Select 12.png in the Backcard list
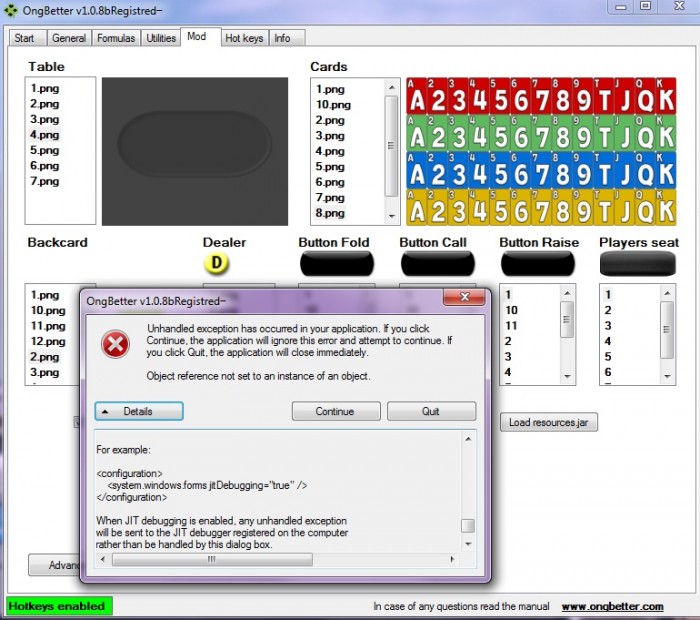Image resolution: width=700 pixels, height=620 pixels. 48,341
